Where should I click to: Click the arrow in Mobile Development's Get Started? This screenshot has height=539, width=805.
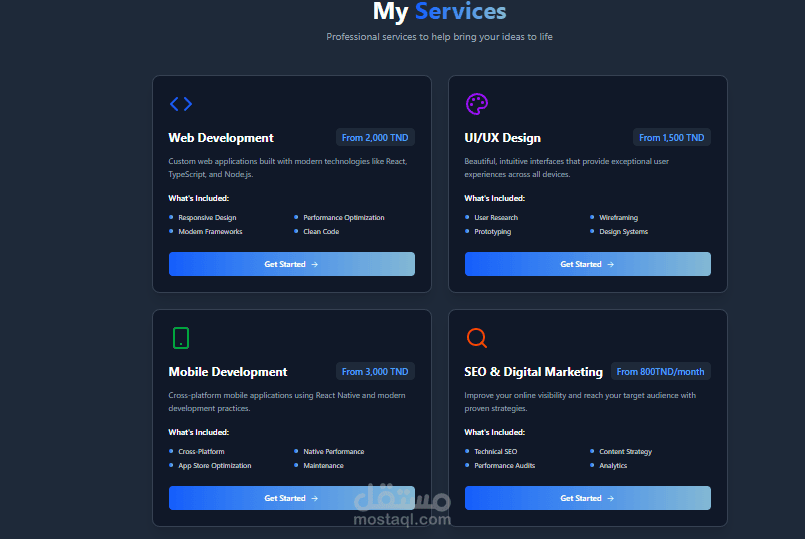pyautogui.click(x=315, y=498)
